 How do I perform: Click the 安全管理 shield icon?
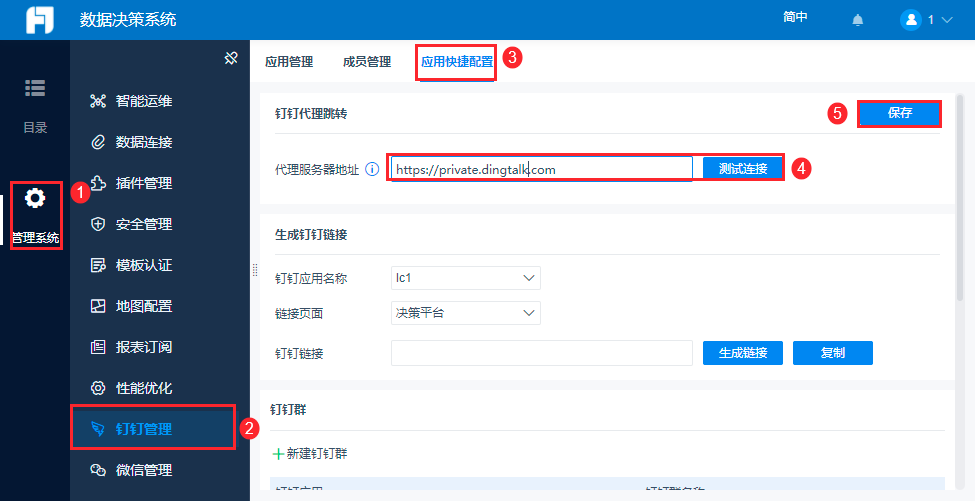98,224
